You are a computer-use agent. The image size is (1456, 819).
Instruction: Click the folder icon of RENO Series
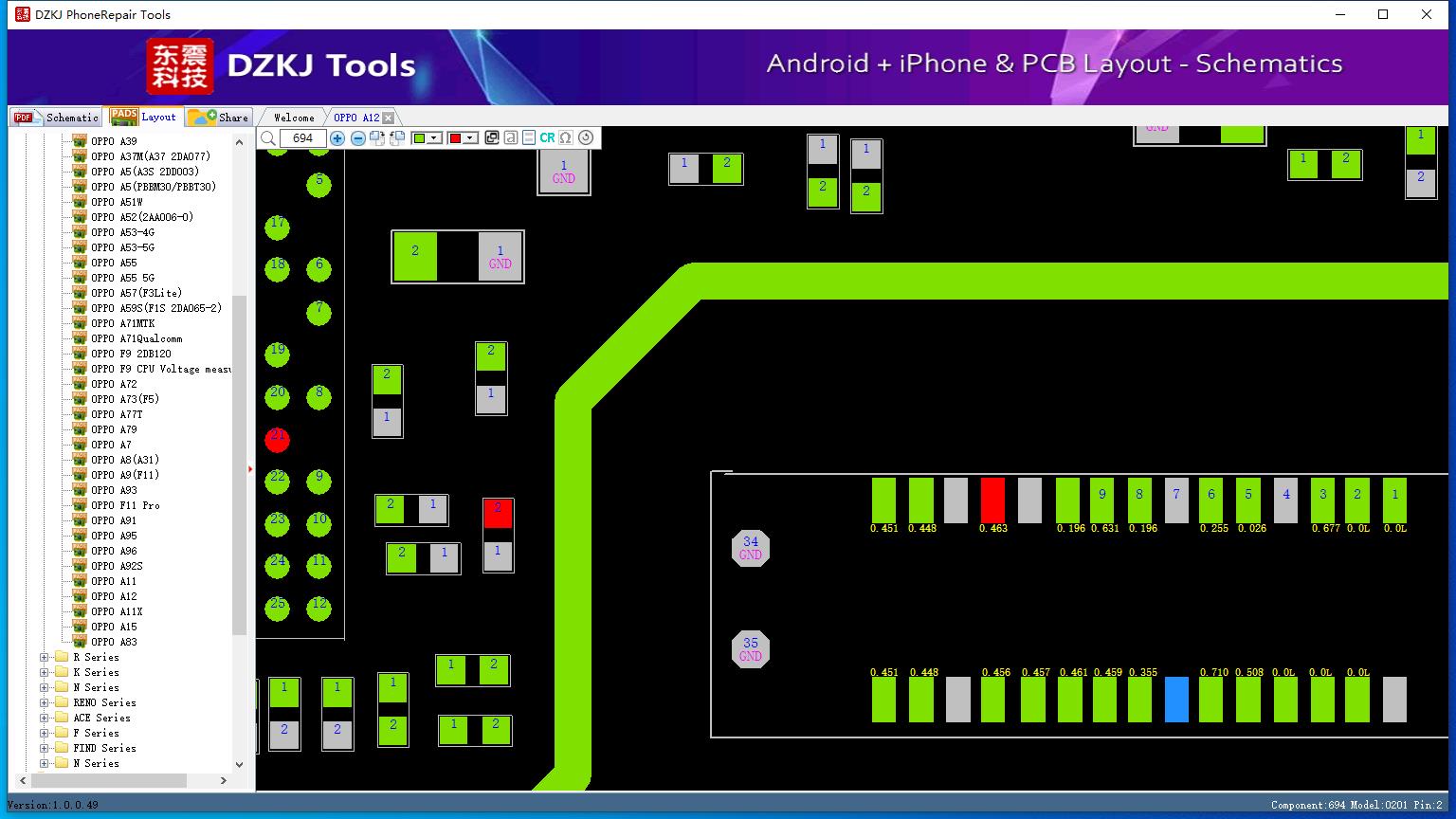pyautogui.click(x=62, y=702)
